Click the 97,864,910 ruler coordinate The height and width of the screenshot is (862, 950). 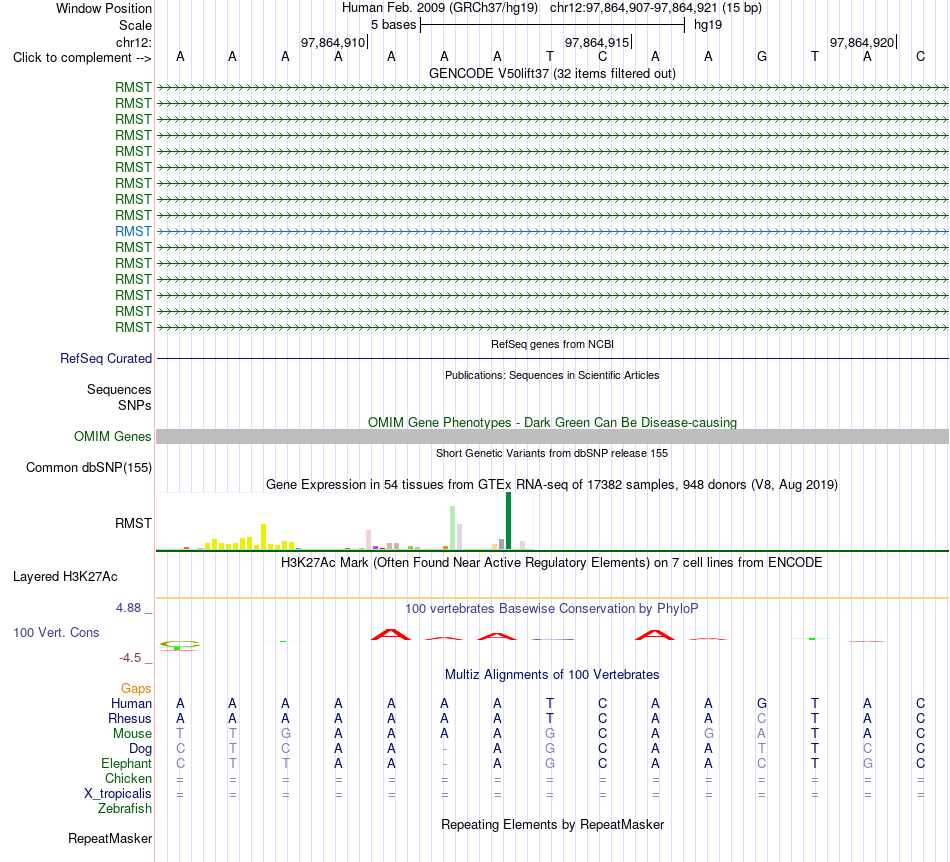click(x=333, y=42)
